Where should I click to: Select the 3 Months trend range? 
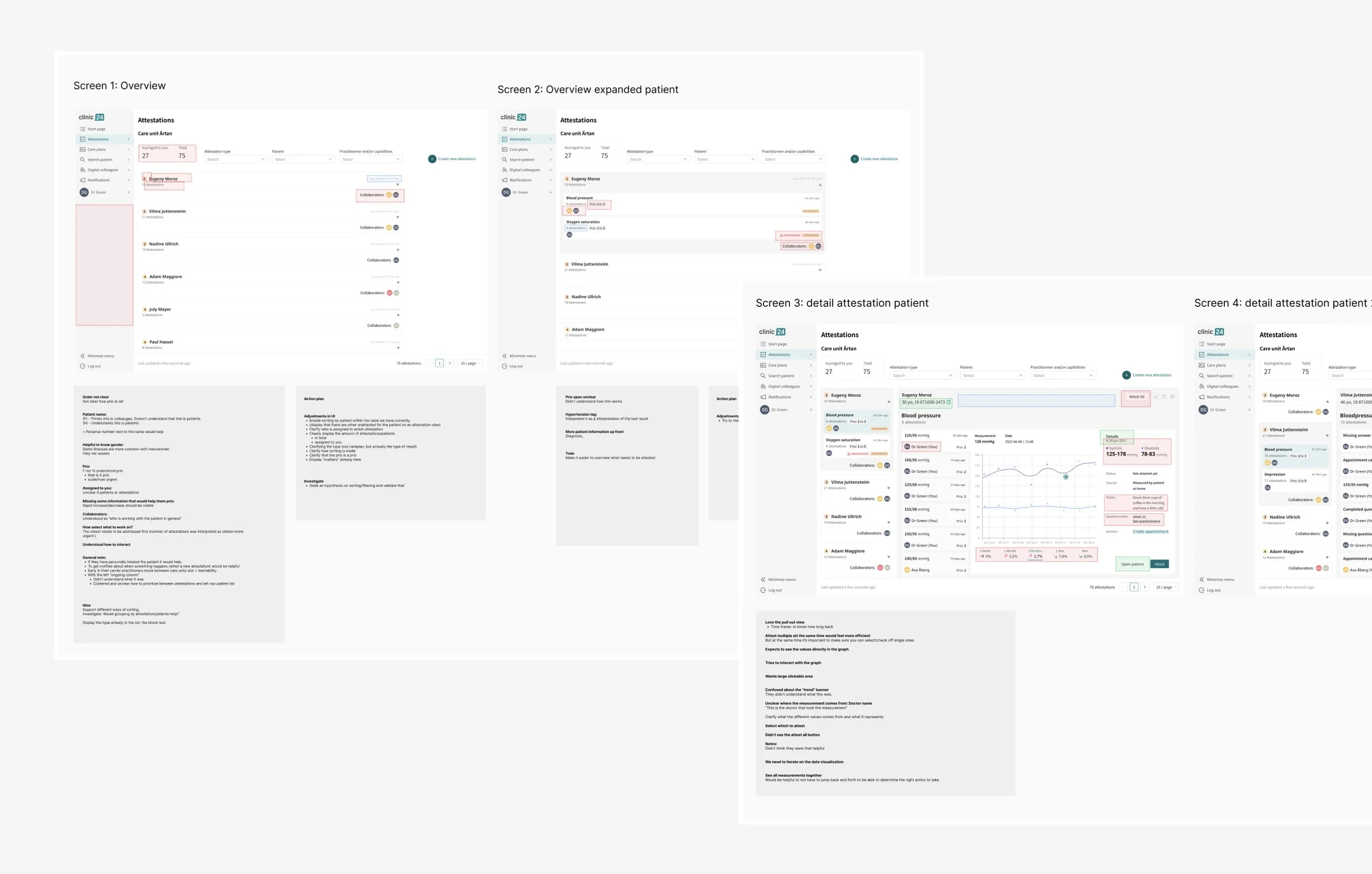coord(1035,553)
